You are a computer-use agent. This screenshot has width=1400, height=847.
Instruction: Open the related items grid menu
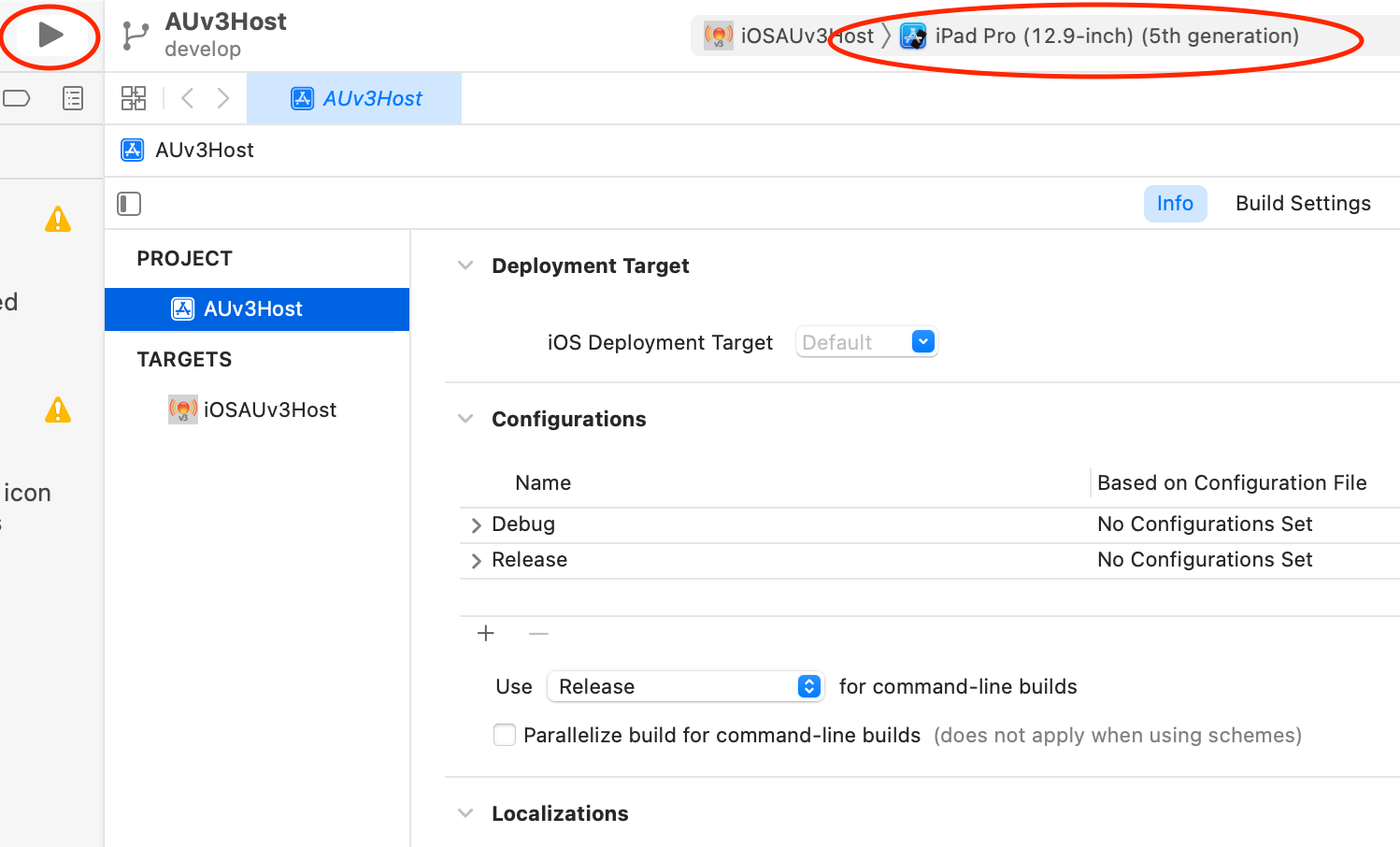[x=134, y=98]
